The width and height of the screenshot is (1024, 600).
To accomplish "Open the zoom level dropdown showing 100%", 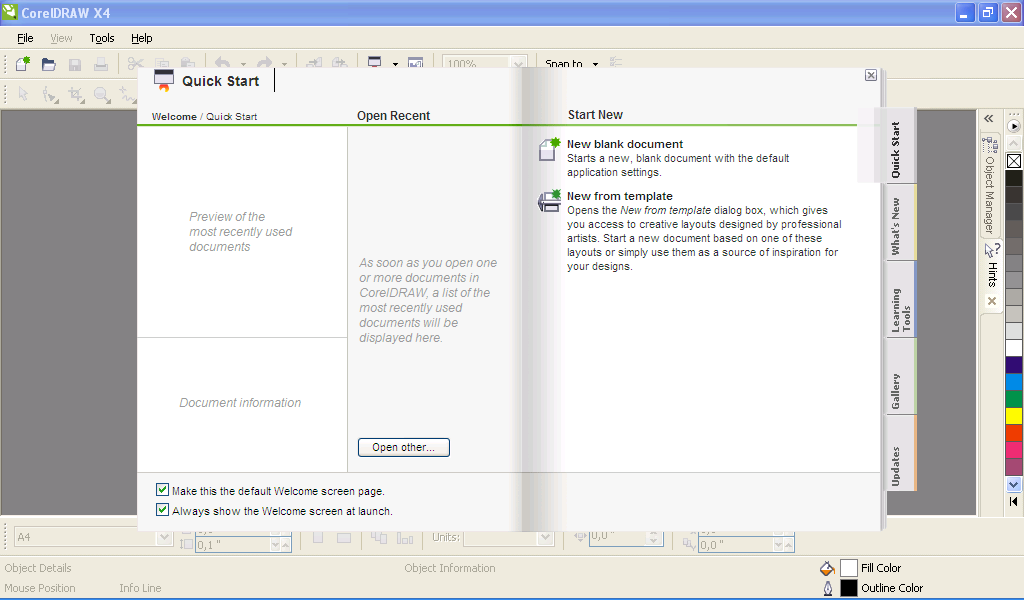I will pos(518,63).
